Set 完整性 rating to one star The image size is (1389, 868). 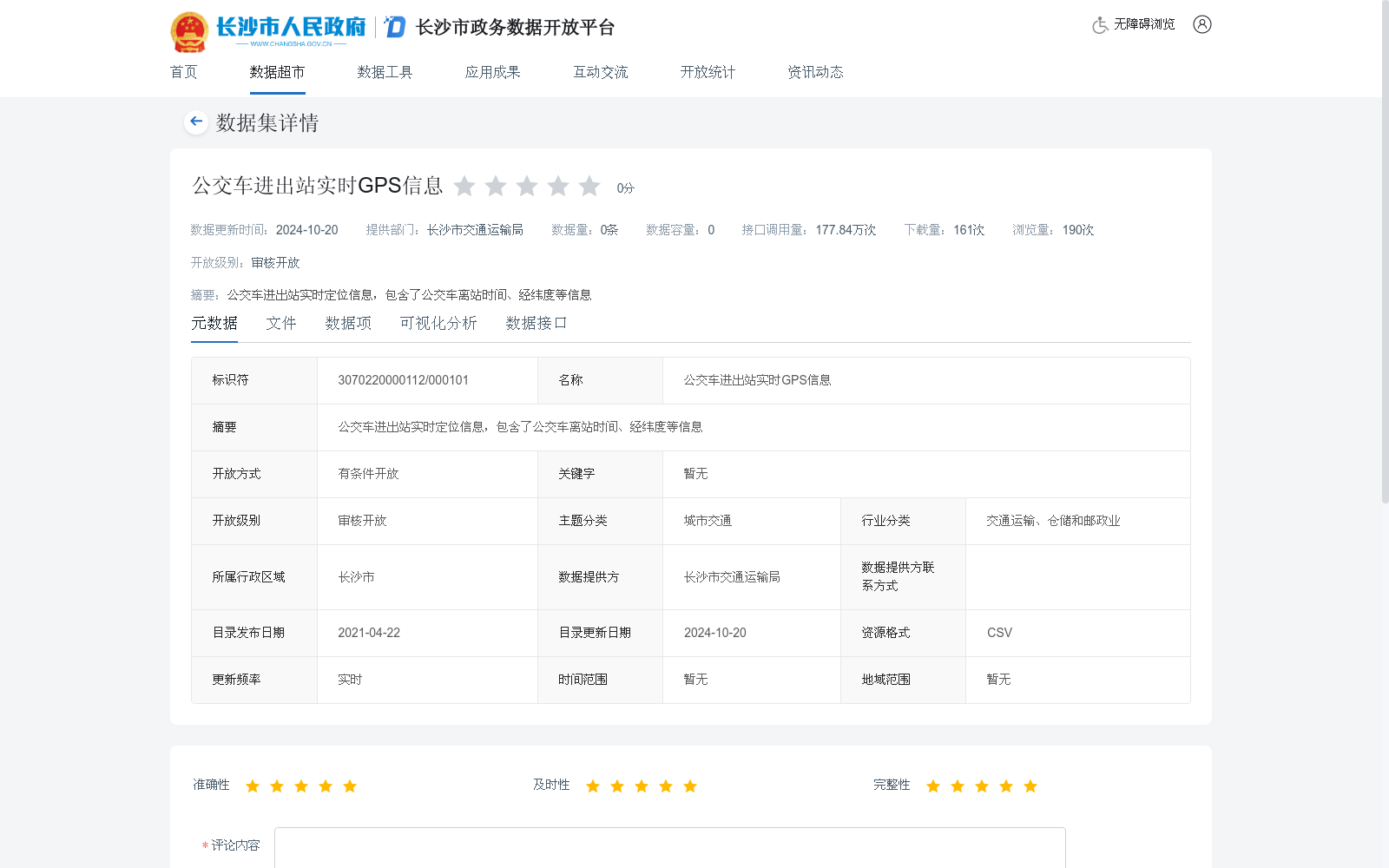pyautogui.click(x=933, y=786)
